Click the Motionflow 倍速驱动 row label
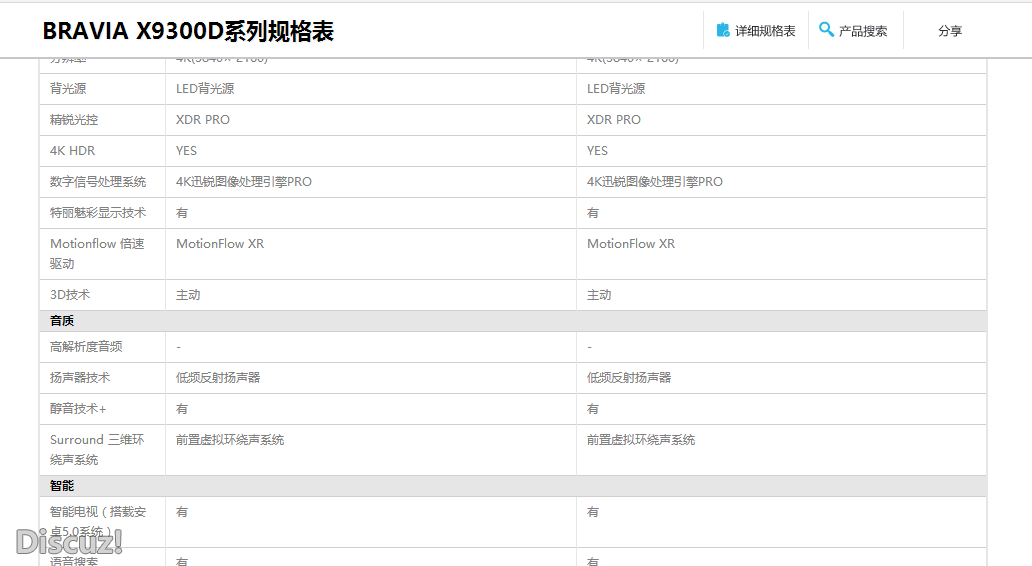Screen dimensions: 1032x566 (x=97, y=254)
